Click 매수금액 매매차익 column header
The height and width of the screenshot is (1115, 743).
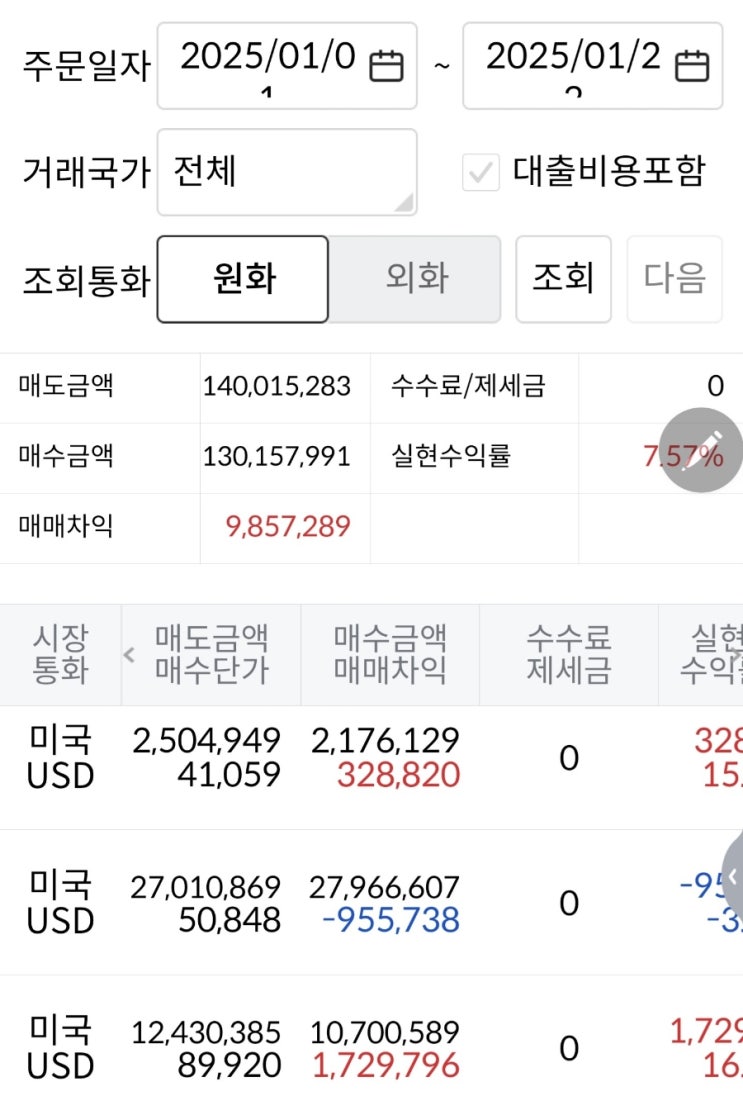[390, 654]
